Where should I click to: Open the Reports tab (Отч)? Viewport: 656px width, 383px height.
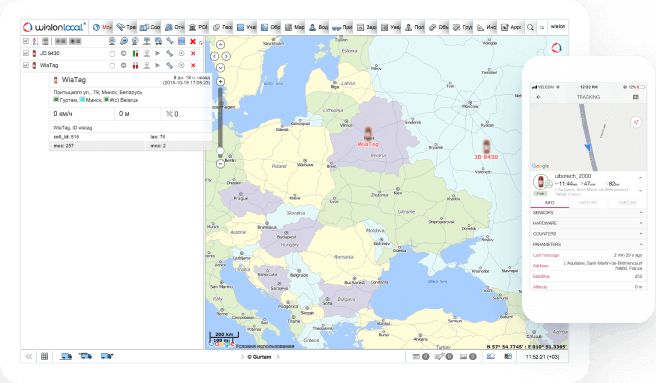(x=174, y=27)
